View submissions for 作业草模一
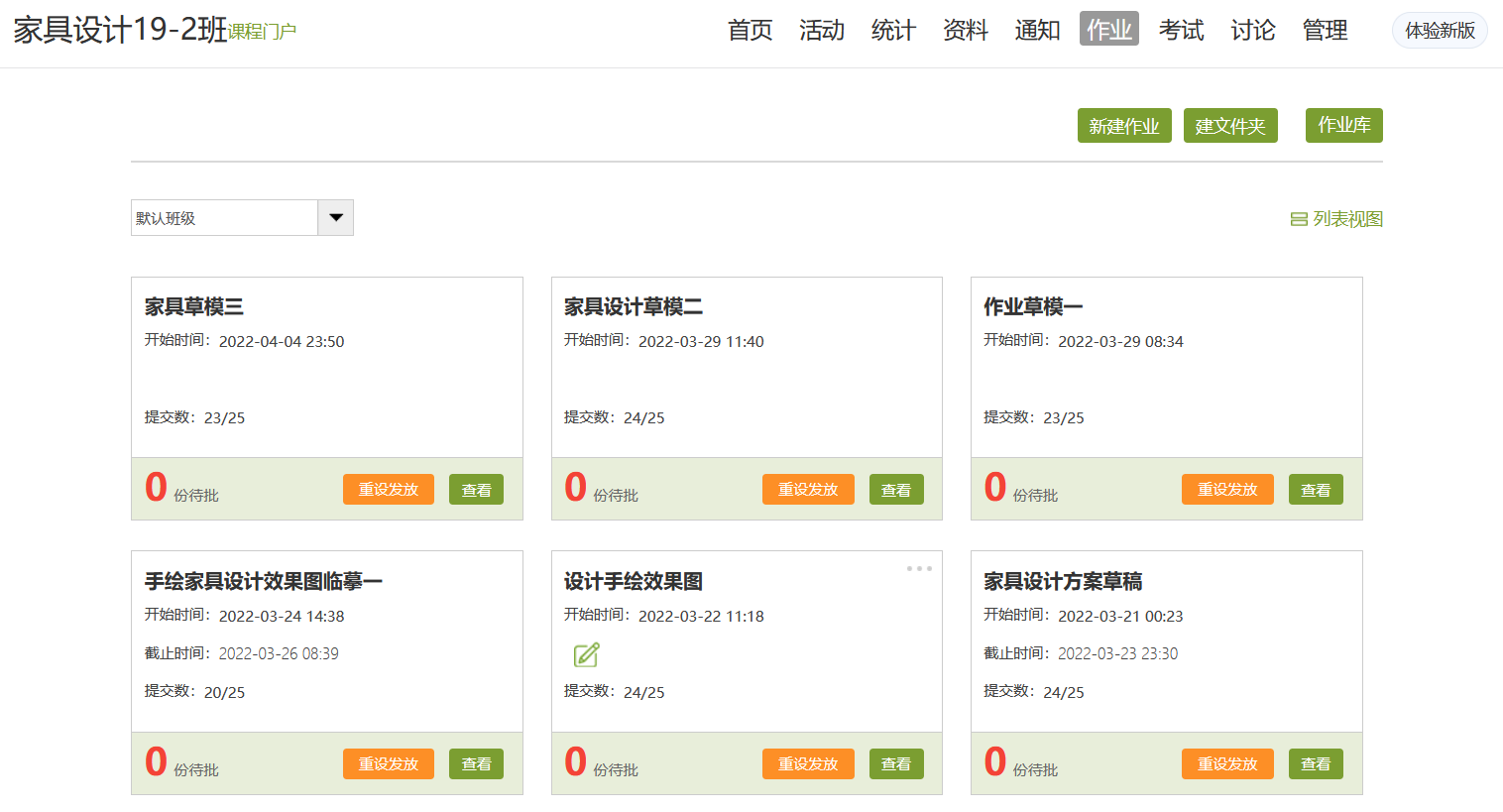 tap(1316, 490)
